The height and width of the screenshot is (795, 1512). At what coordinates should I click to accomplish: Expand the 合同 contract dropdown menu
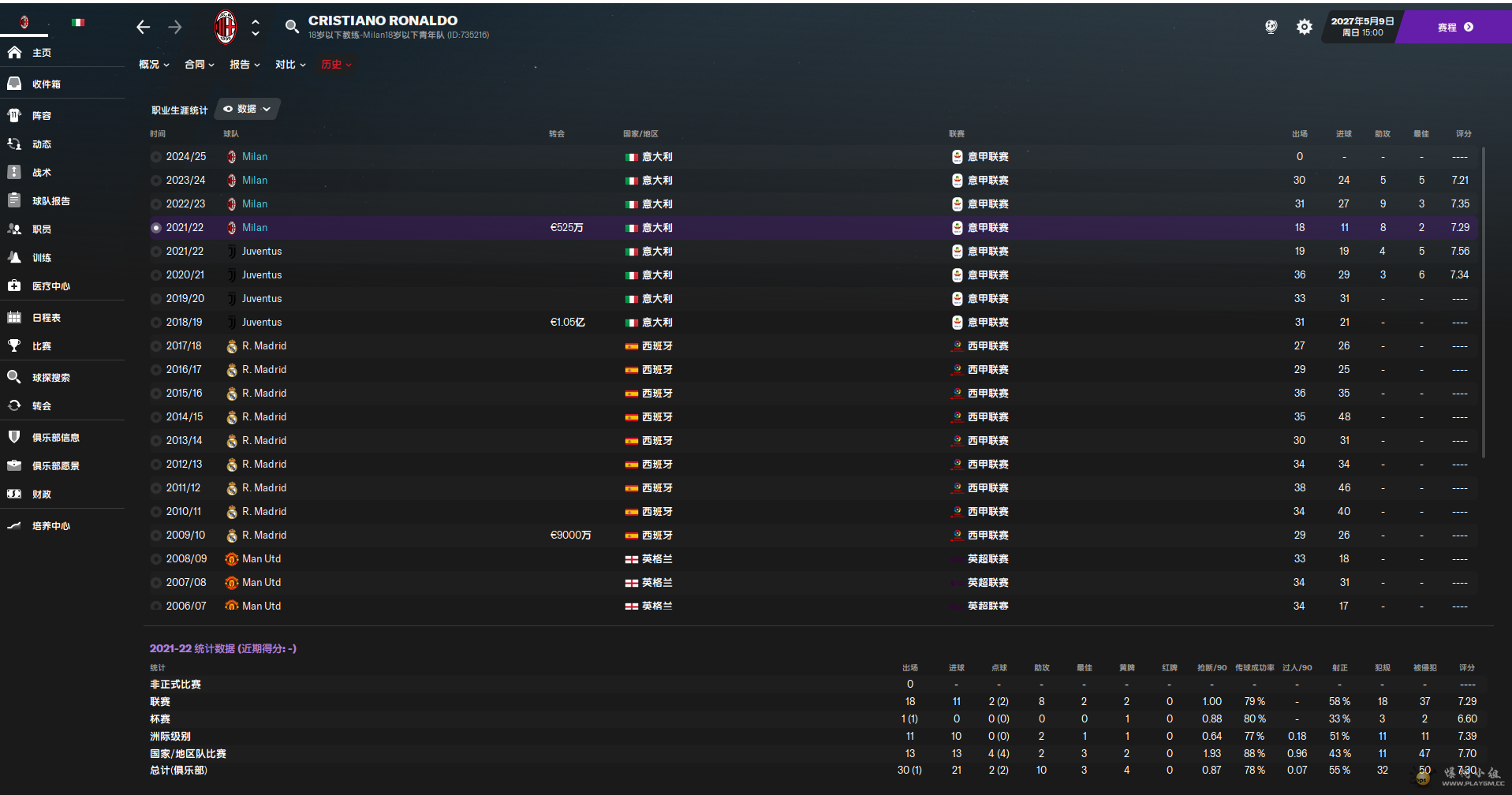[x=200, y=65]
